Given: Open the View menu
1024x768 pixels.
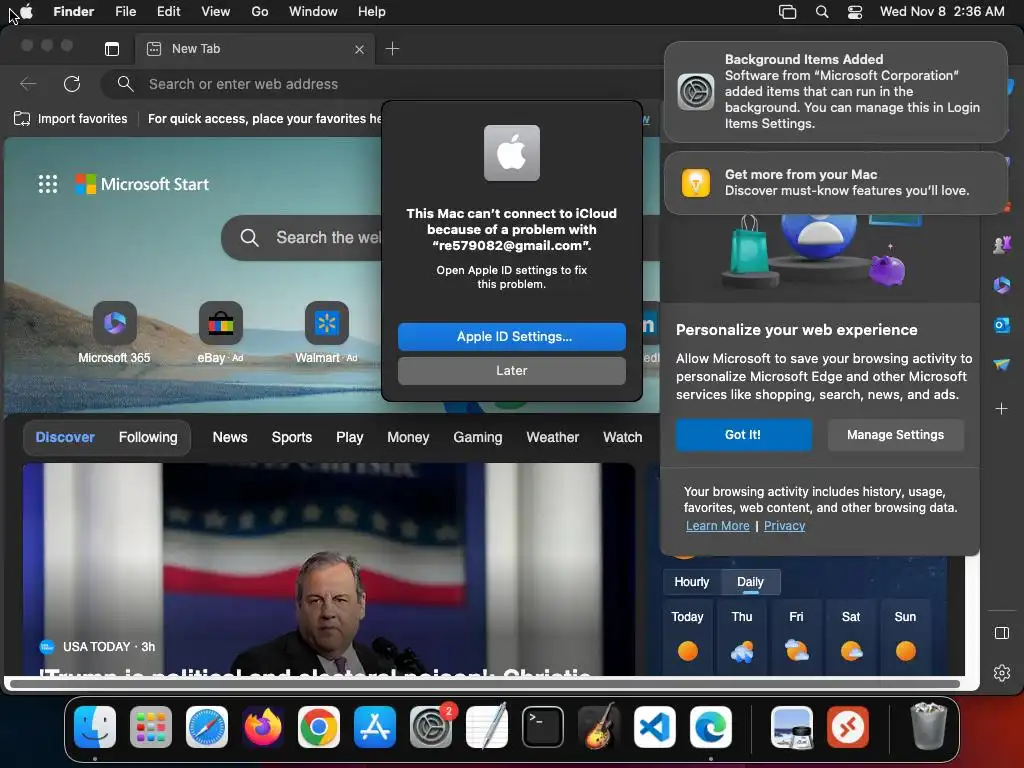Looking at the screenshot, I should pos(216,12).
